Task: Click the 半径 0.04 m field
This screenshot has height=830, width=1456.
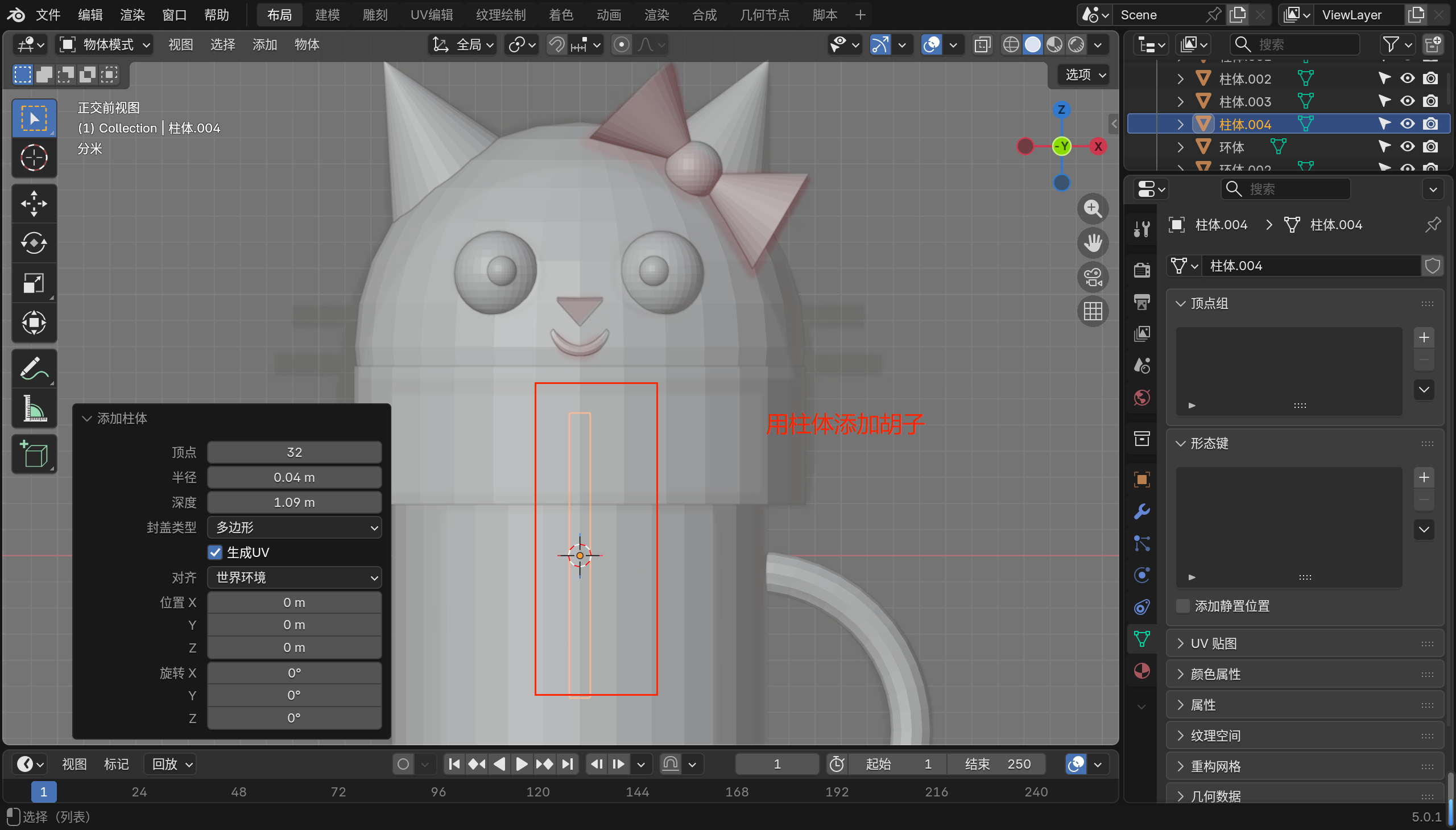Action: point(294,477)
